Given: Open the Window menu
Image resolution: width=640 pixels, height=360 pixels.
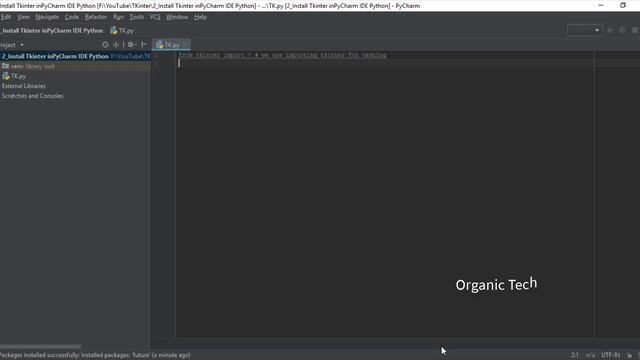Looking at the screenshot, I should [x=177, y=17].
